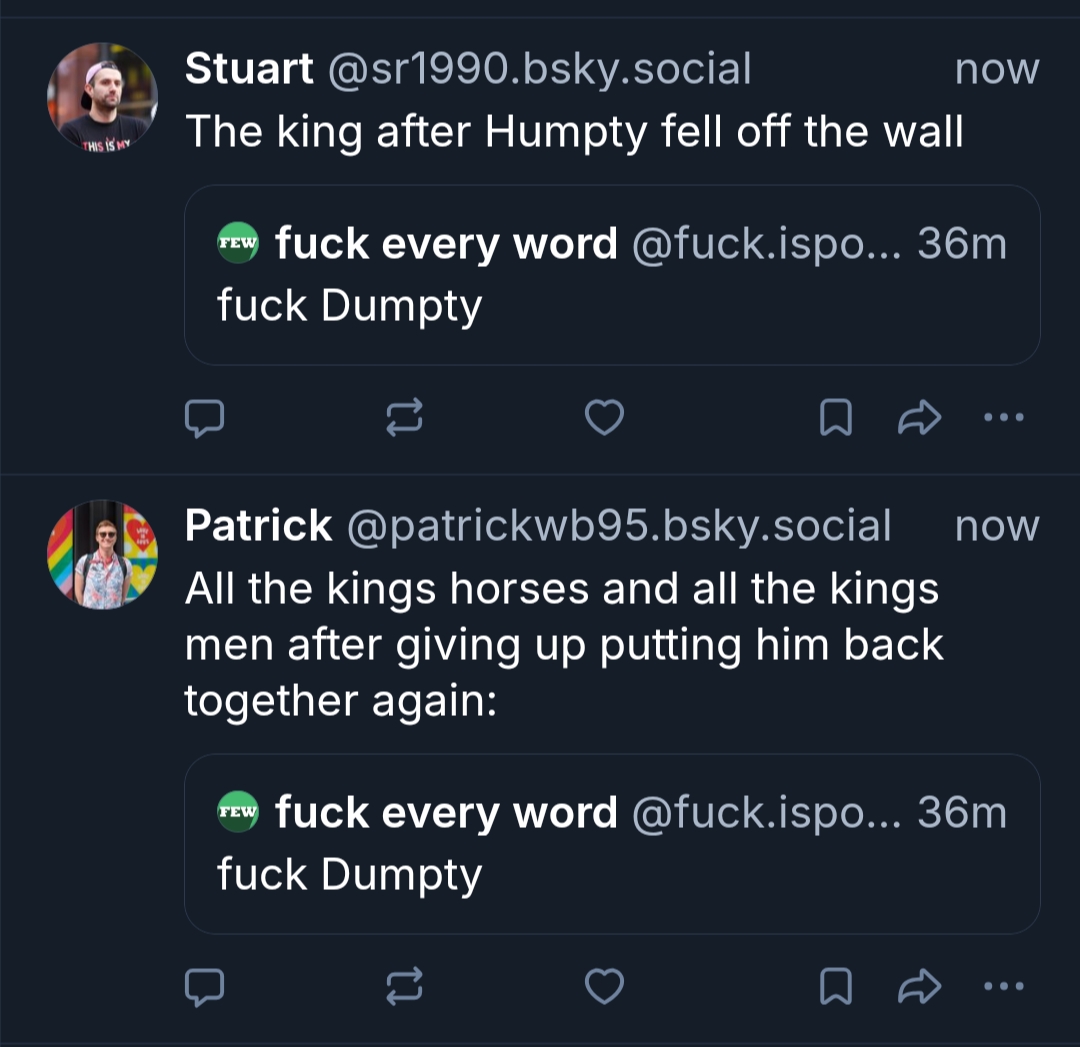
Task: Share Patrick's post with arrow icon
Action: [x=919, y=987]
